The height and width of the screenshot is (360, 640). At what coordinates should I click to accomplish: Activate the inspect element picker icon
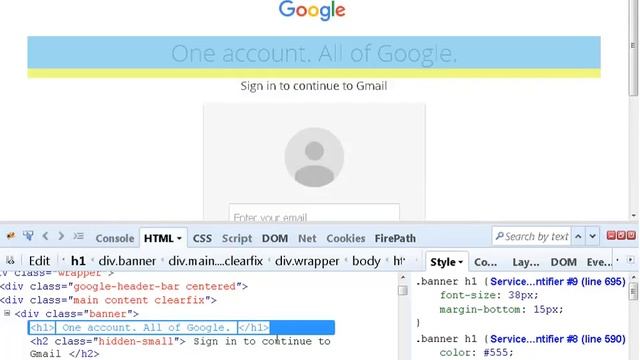click(28, 236)
